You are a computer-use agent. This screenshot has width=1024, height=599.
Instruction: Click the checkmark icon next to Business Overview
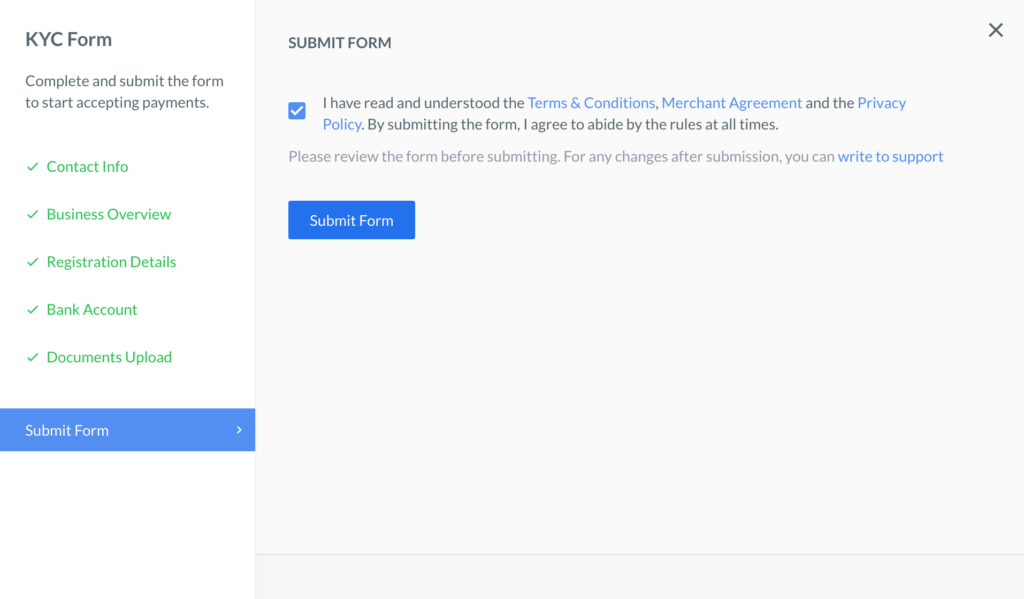tap(32, 214)
